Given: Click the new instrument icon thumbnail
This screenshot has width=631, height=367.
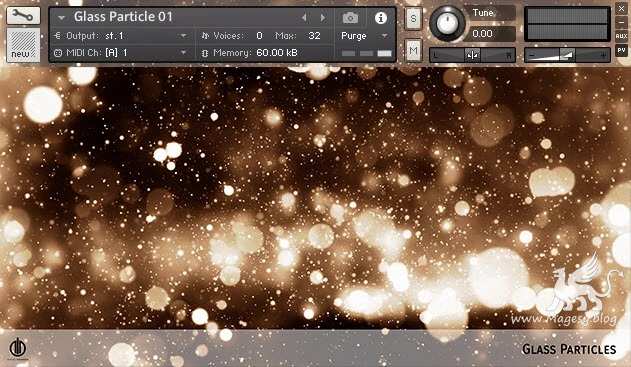Looking at the screenshot, I should point(23,44).
